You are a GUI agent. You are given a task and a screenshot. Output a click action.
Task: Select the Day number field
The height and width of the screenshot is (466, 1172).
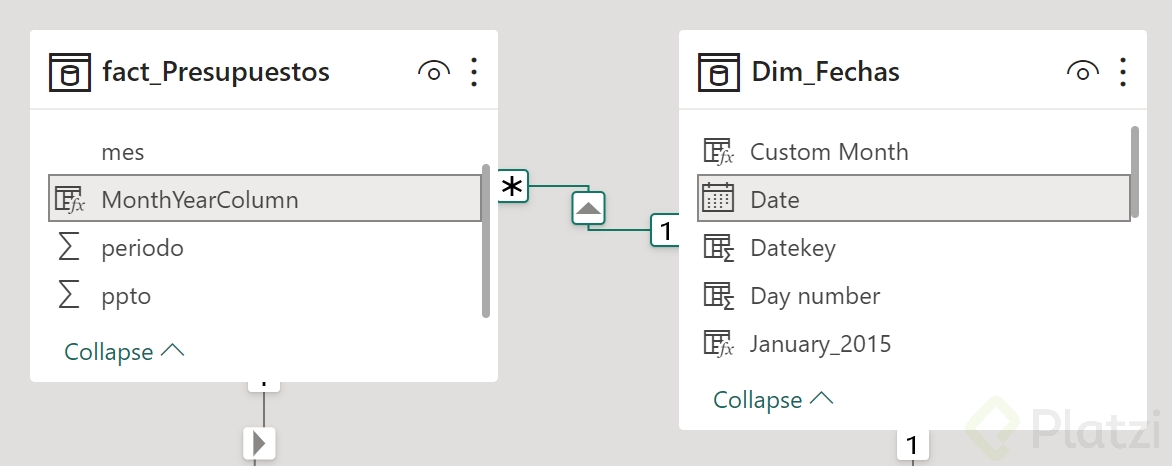(x=913, y=295)
